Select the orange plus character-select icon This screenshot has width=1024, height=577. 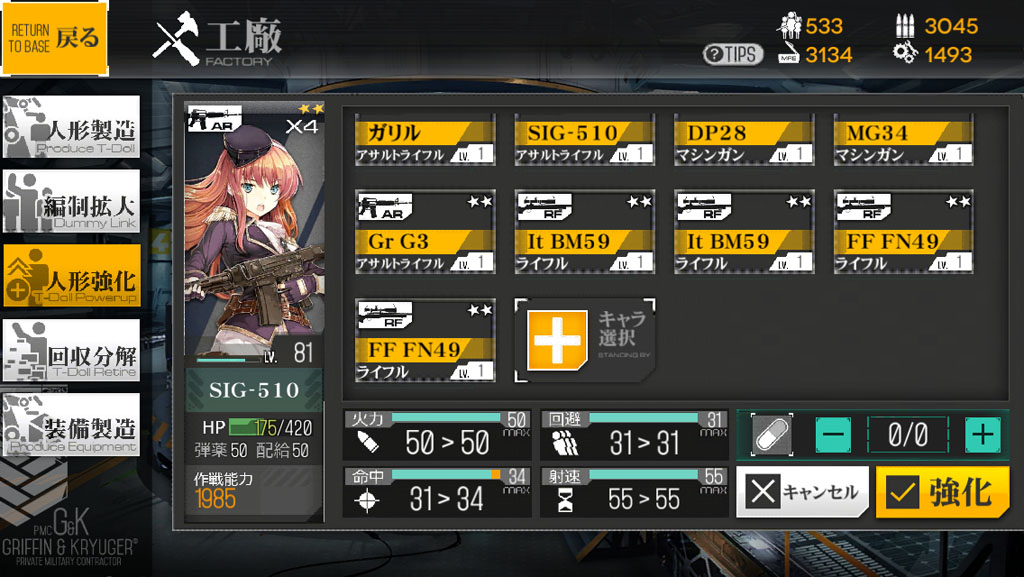(557, 340)
